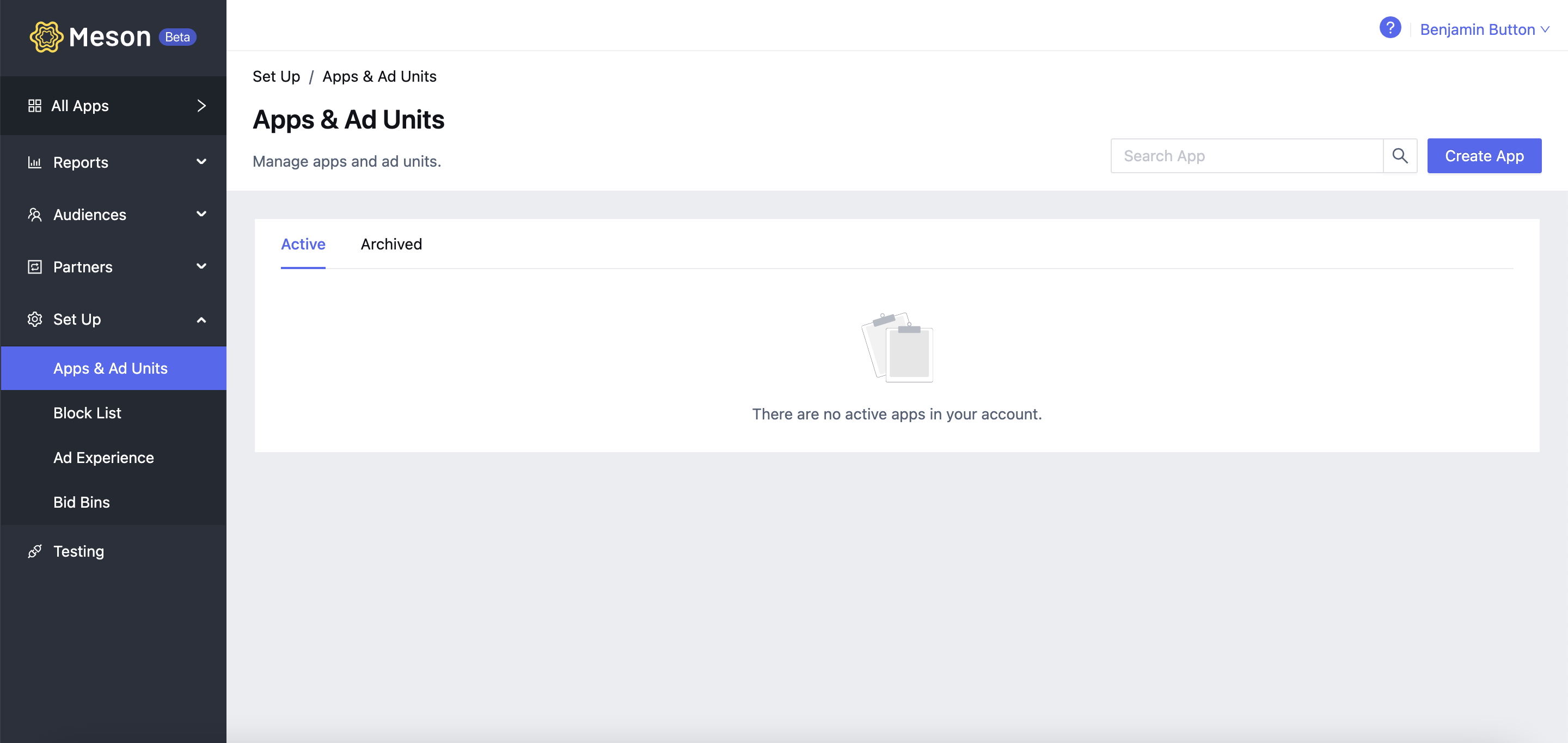Select the Partners menu label
Viewport: 1568px width, 743px height.
83,267
